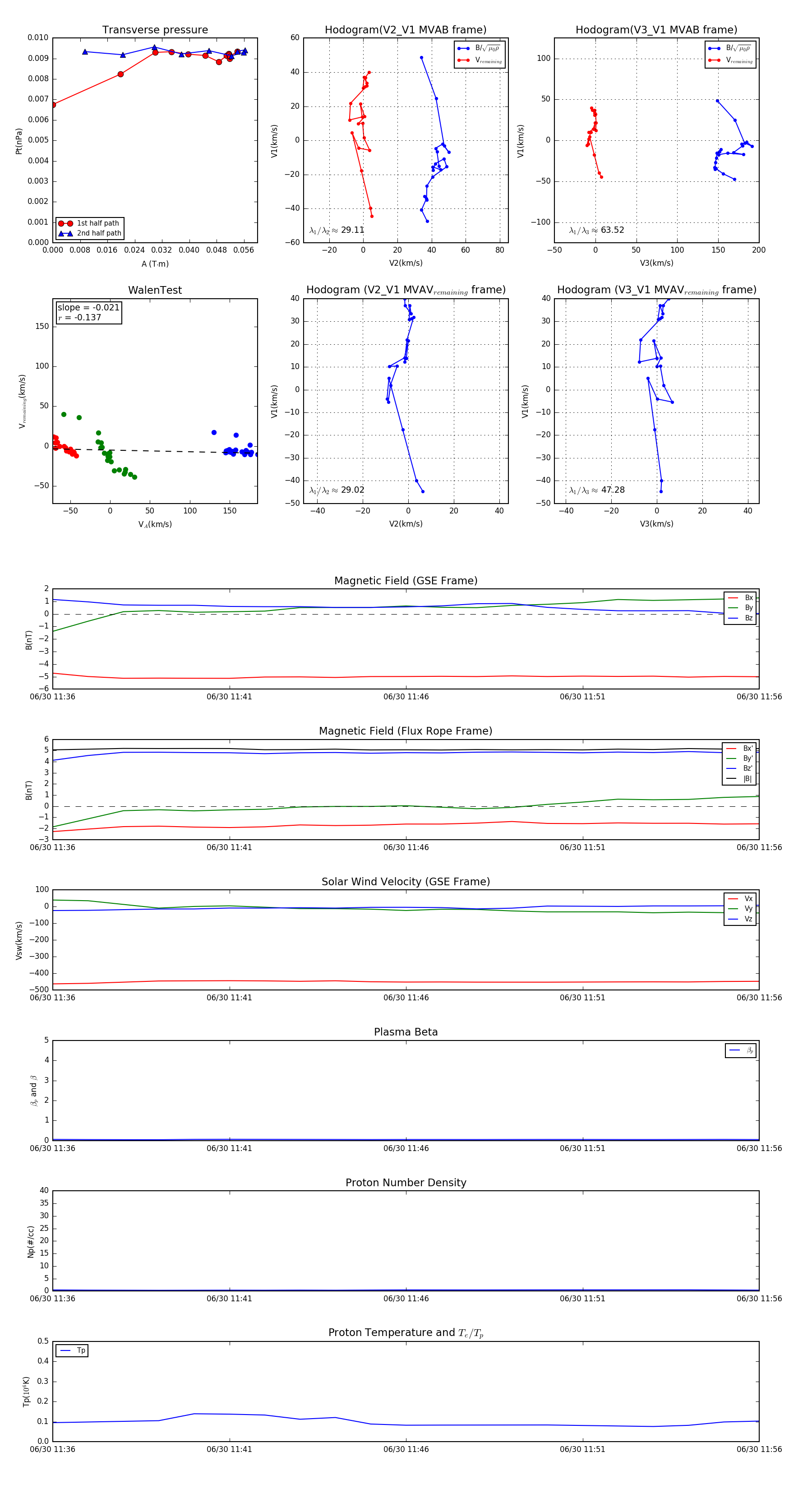Click the 'Np(#/cc)' y-axis label
812x1489 pixels.
pos(30,1242)
